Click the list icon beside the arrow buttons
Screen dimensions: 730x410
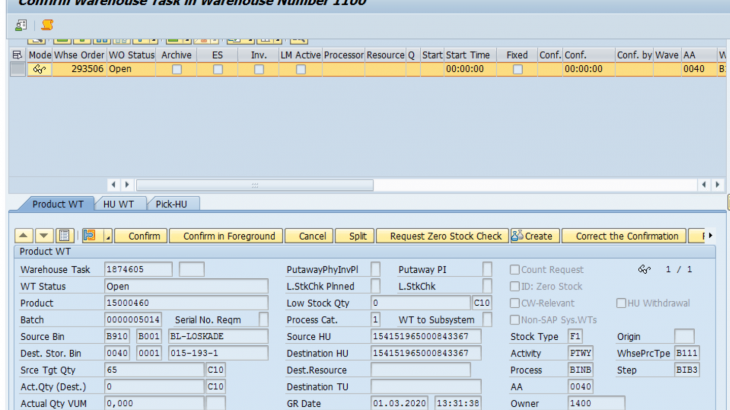(x=64, y=236)
